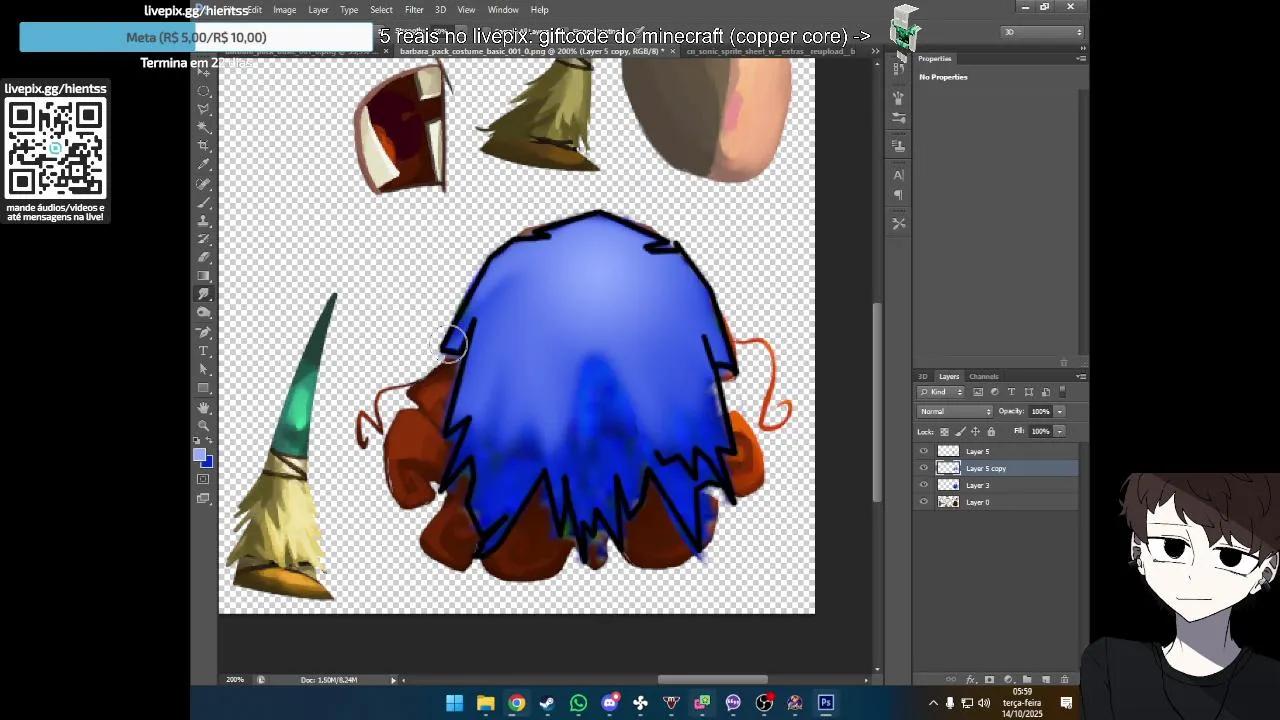
Task: Select the Hand tool
Action: pyautogui.click(x=204, y=407)
